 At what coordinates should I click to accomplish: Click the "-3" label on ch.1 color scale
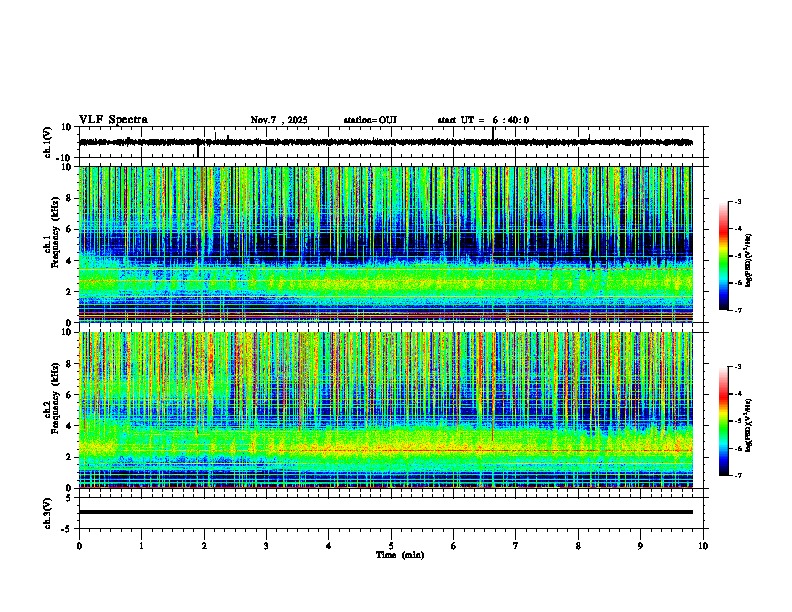tap(737, 201)
